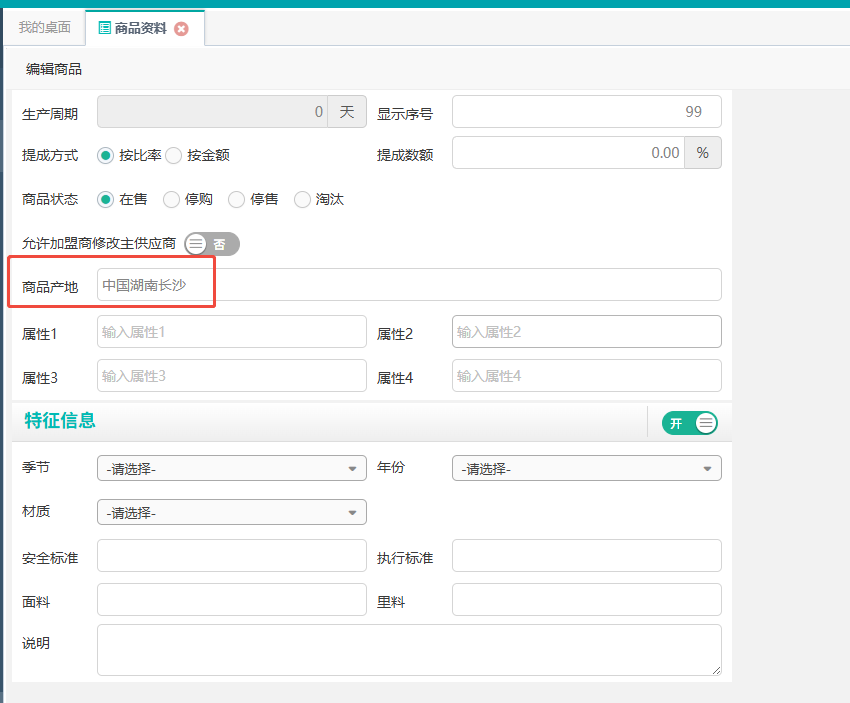Image resolution: width=850 pixels, height=703 pixels.
Task: Click the 里料 input field
Action: (x=587, y=599)
